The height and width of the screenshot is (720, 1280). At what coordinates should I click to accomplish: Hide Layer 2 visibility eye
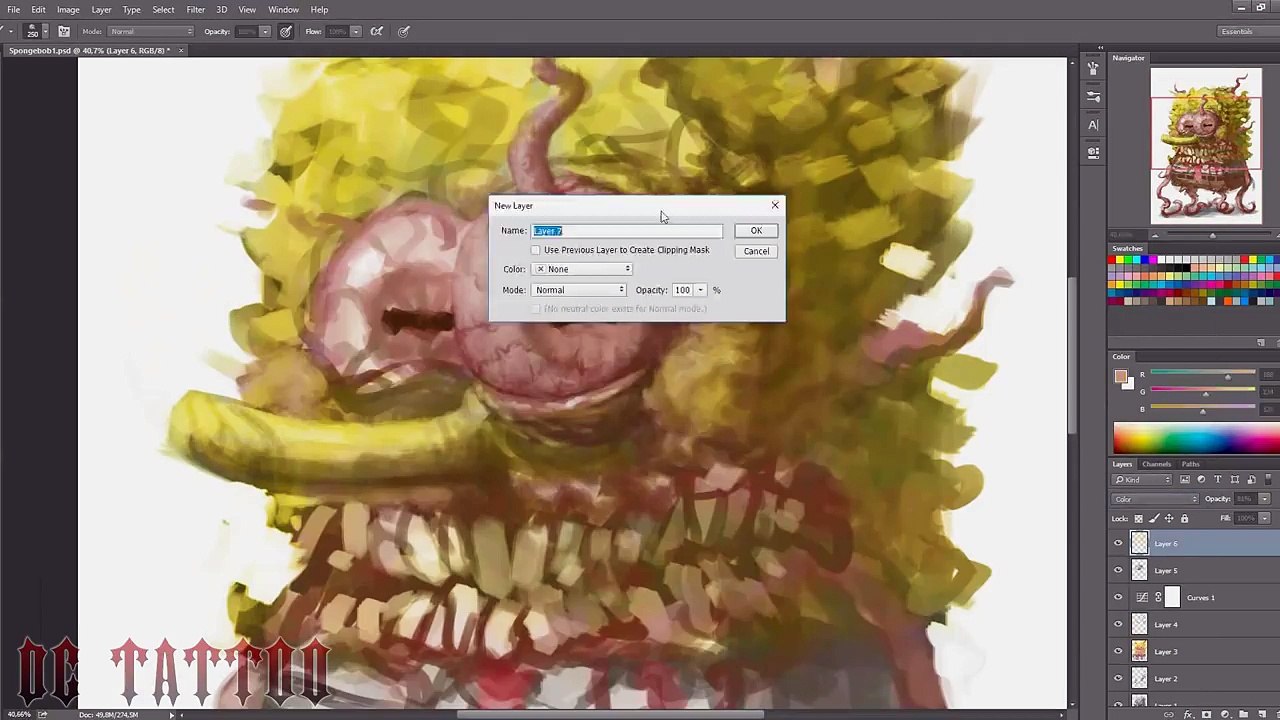point(1118,678)
